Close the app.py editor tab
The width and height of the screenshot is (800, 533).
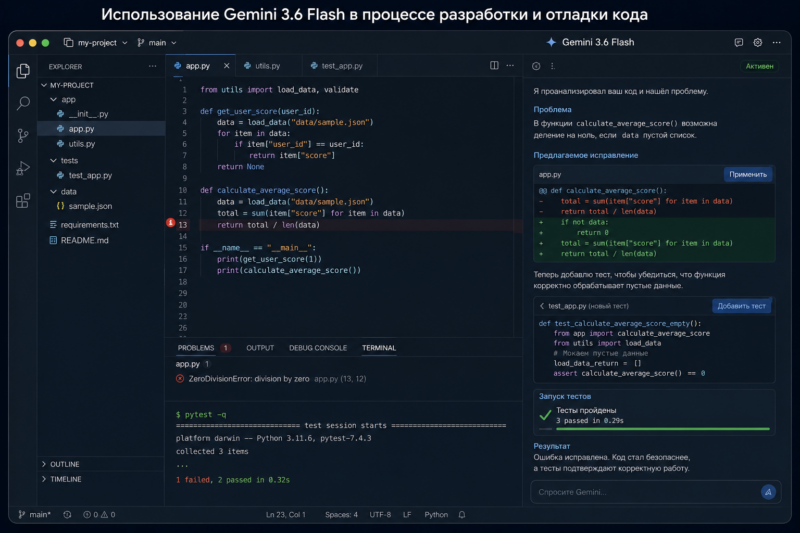tap(227, 66)
